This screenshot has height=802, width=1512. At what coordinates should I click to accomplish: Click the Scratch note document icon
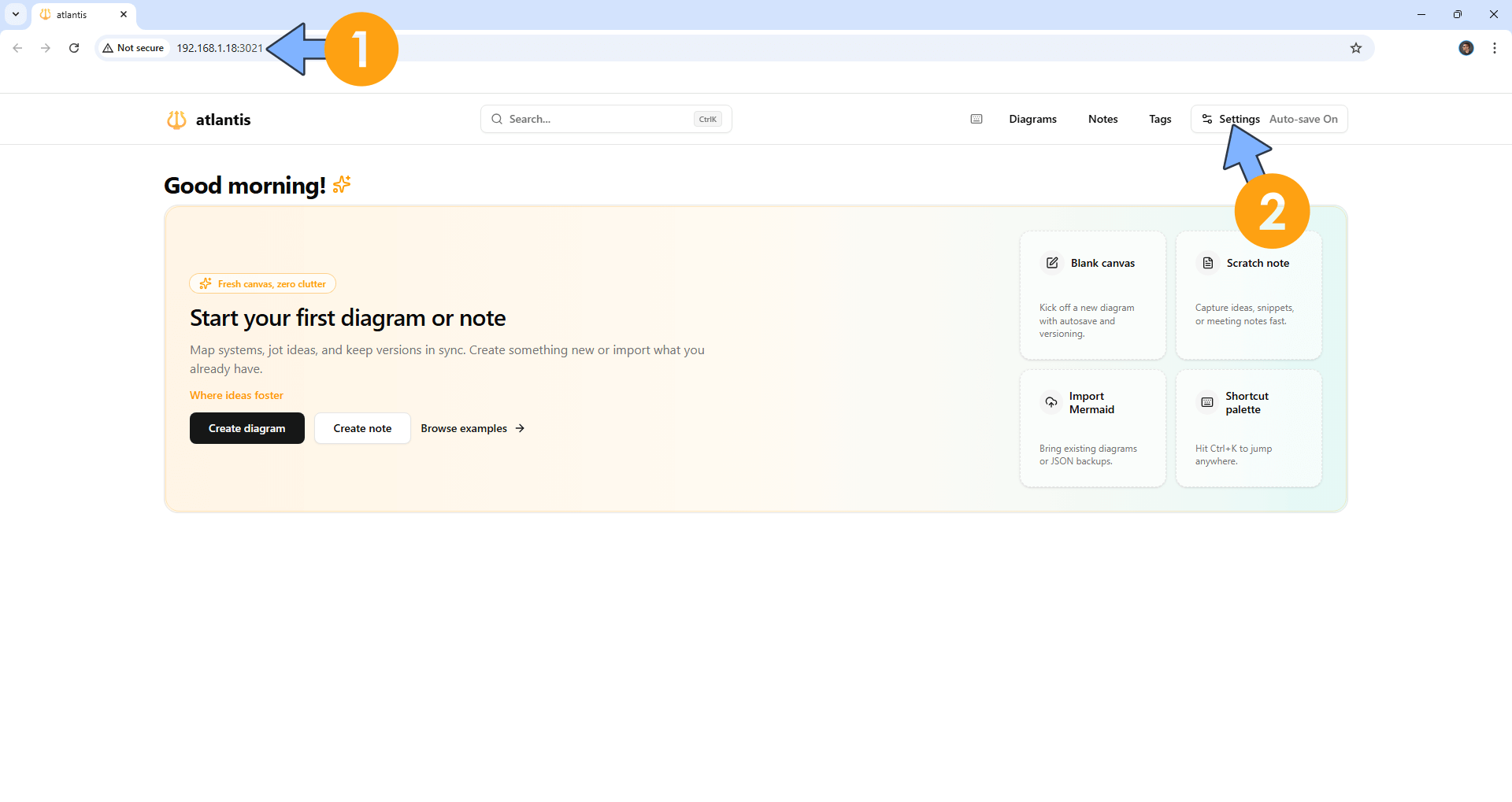tap(1208, 263)
